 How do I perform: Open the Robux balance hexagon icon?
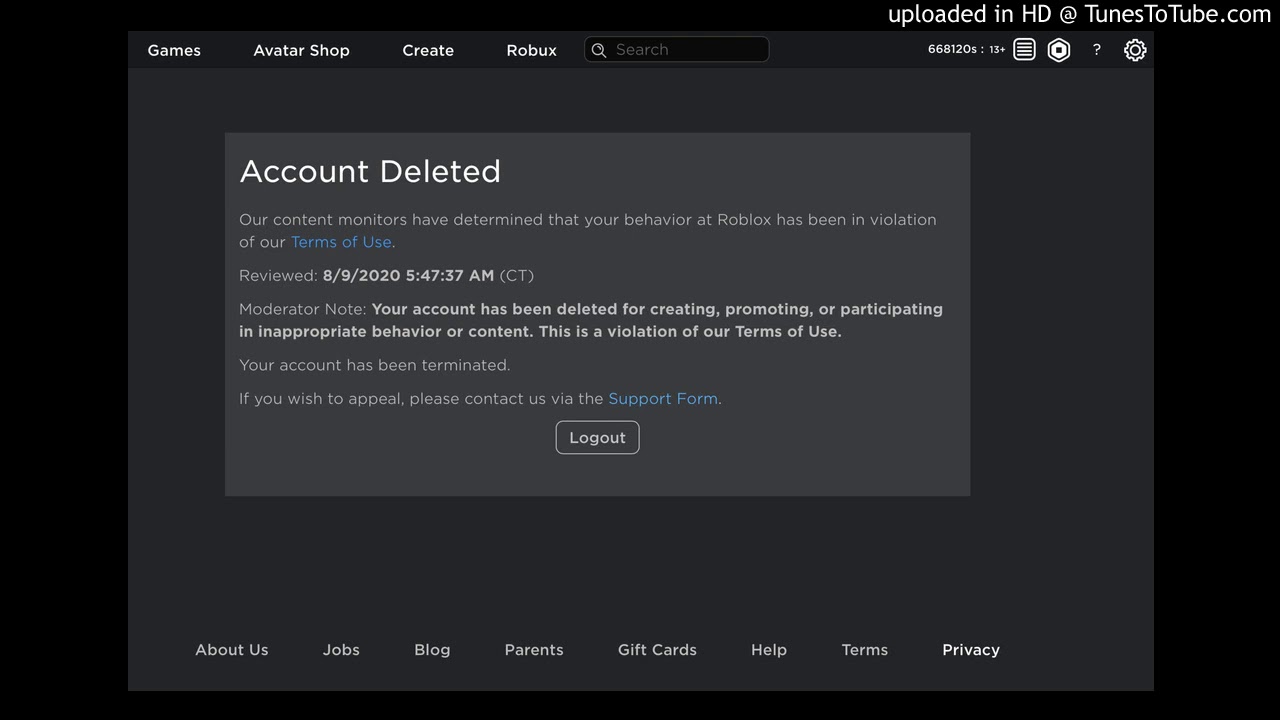1059,50
